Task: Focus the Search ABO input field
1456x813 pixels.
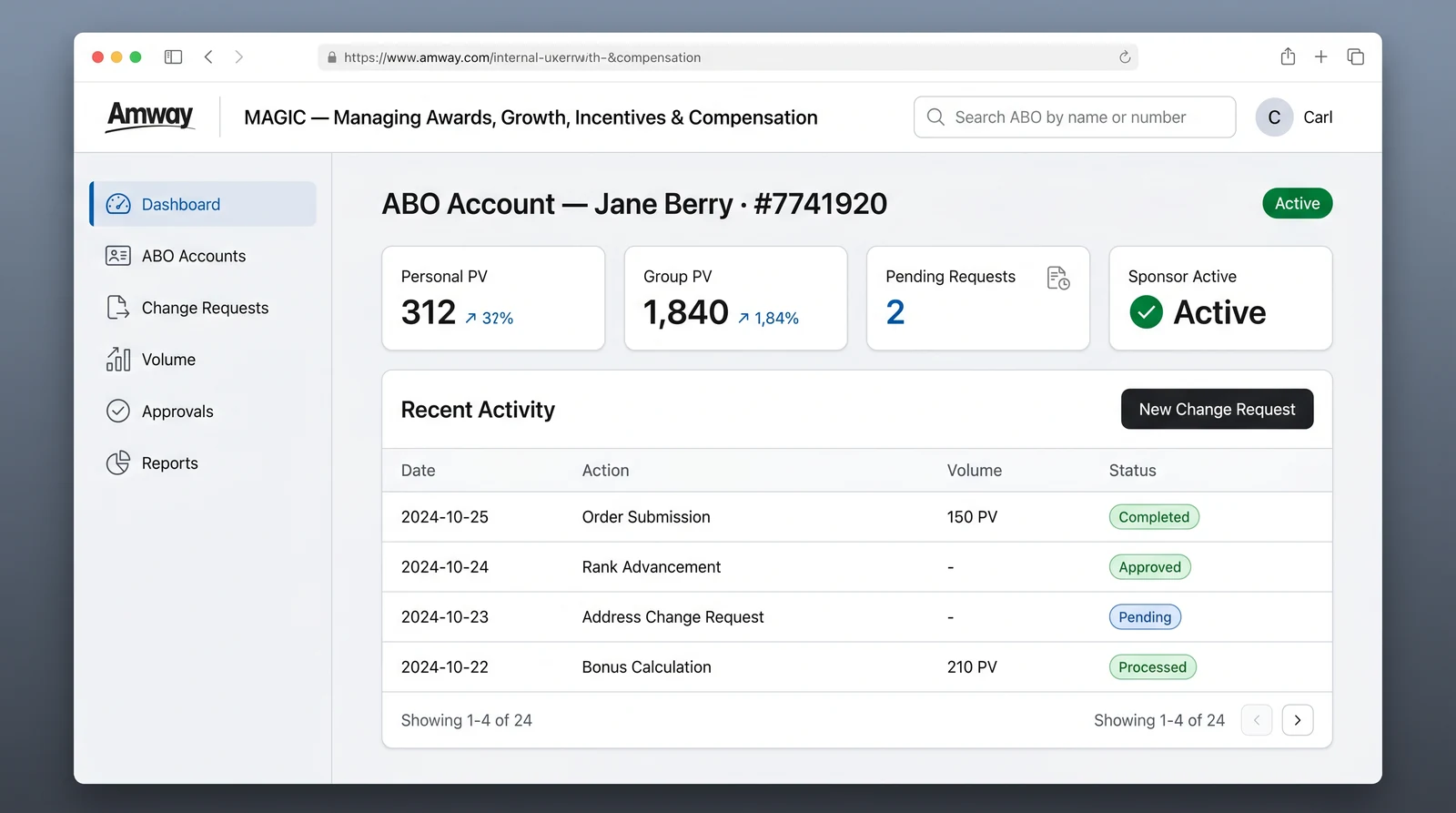Action: point(1075,117)
